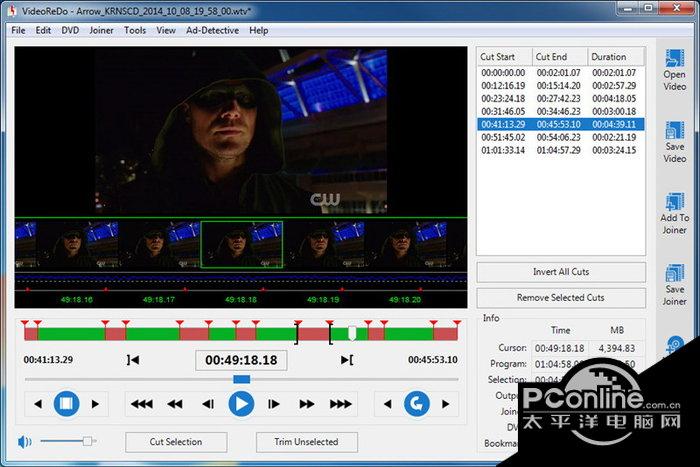Open the Joiner menu
Screen dimensions: 700x467
[x=101, y=30]
